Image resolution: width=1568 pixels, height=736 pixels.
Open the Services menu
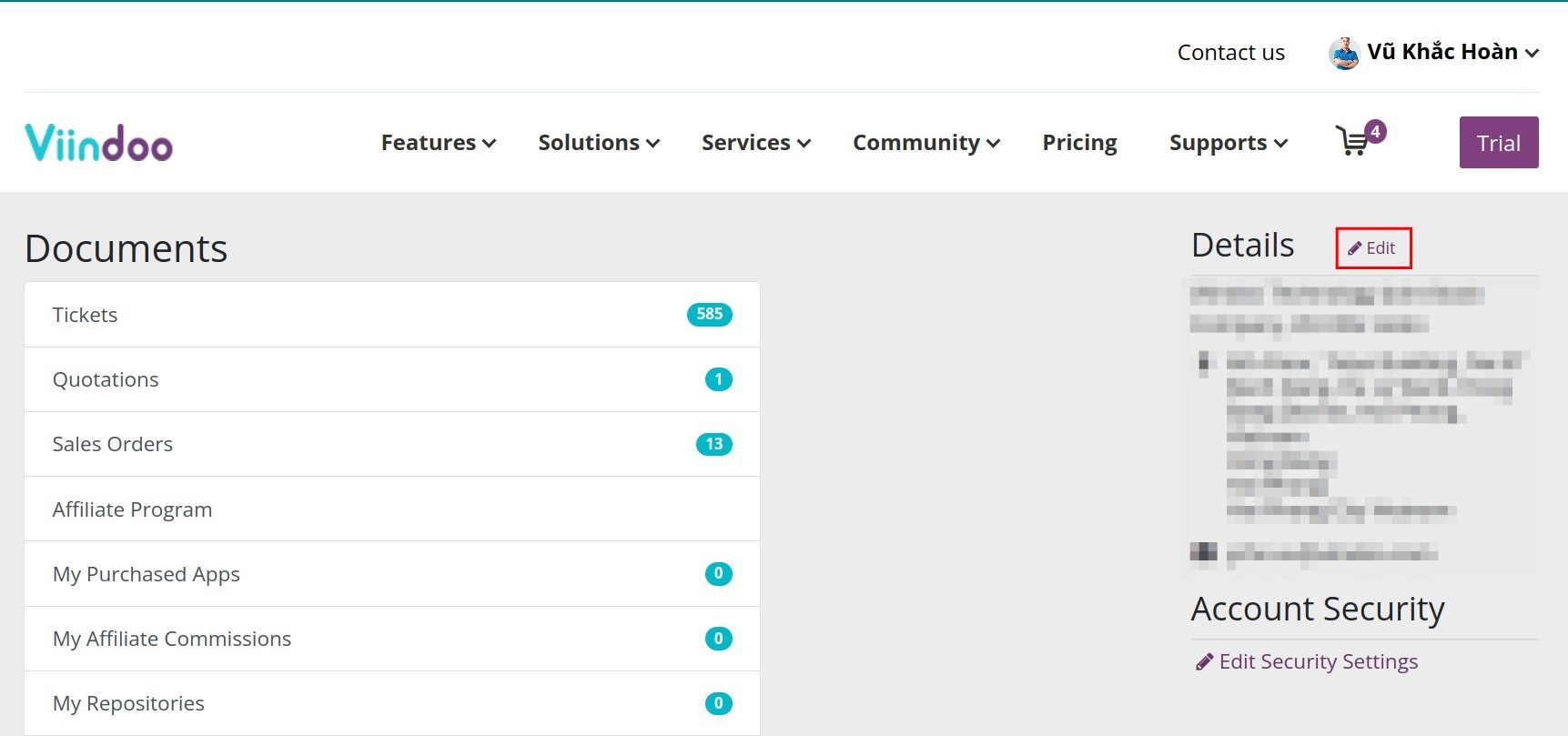pos(755,143)
